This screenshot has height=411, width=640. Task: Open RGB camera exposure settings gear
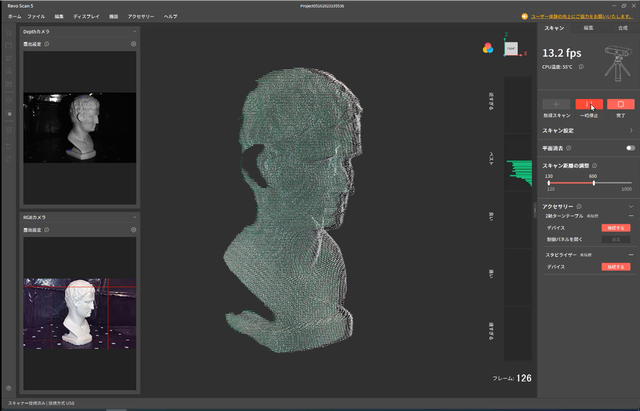click(x=133, y=229)
